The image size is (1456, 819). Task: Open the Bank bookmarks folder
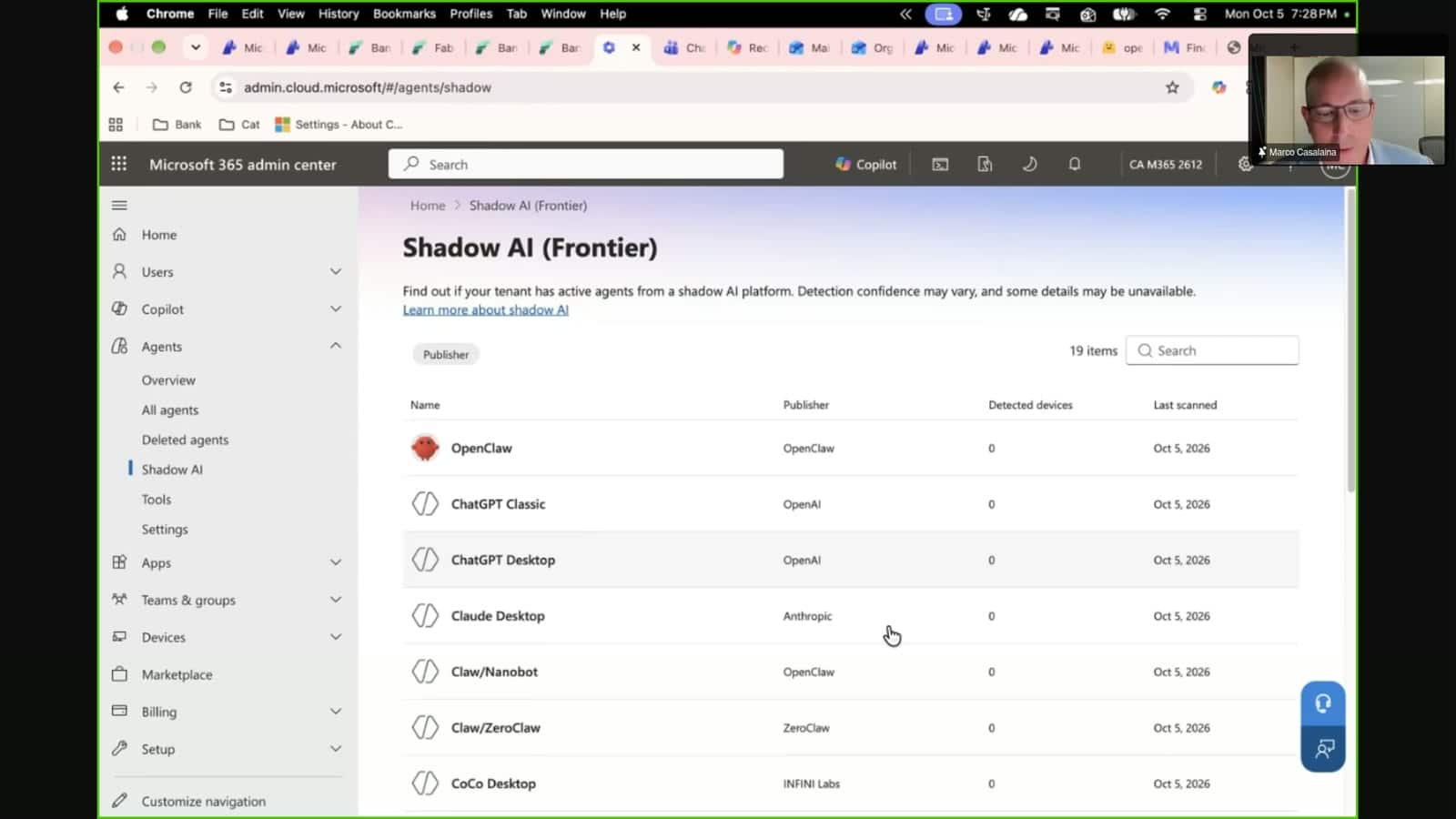(177, 125)
